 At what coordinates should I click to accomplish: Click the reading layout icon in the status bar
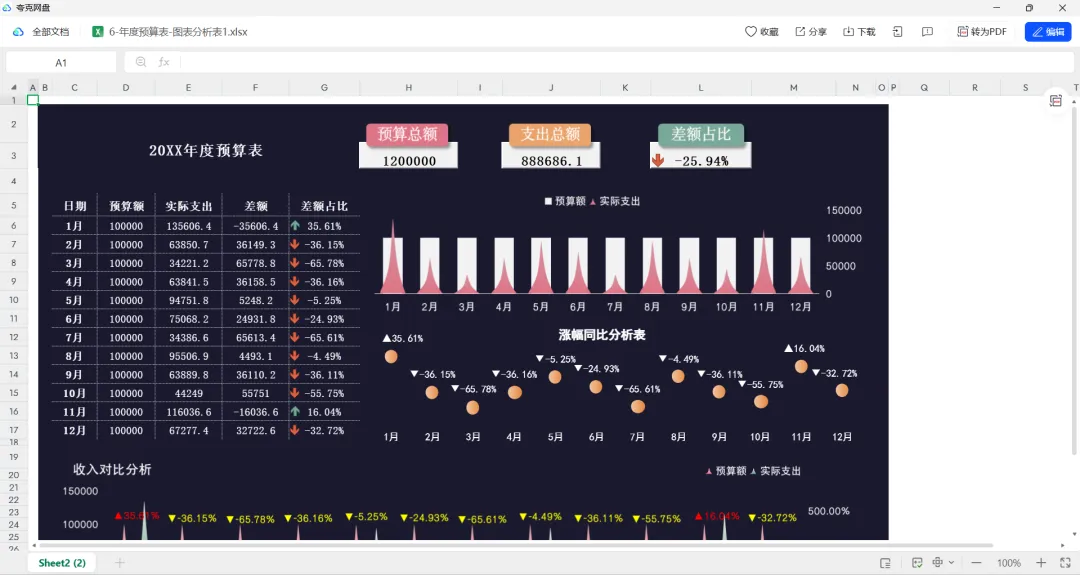pyautogui.click(x=885, y=563)
